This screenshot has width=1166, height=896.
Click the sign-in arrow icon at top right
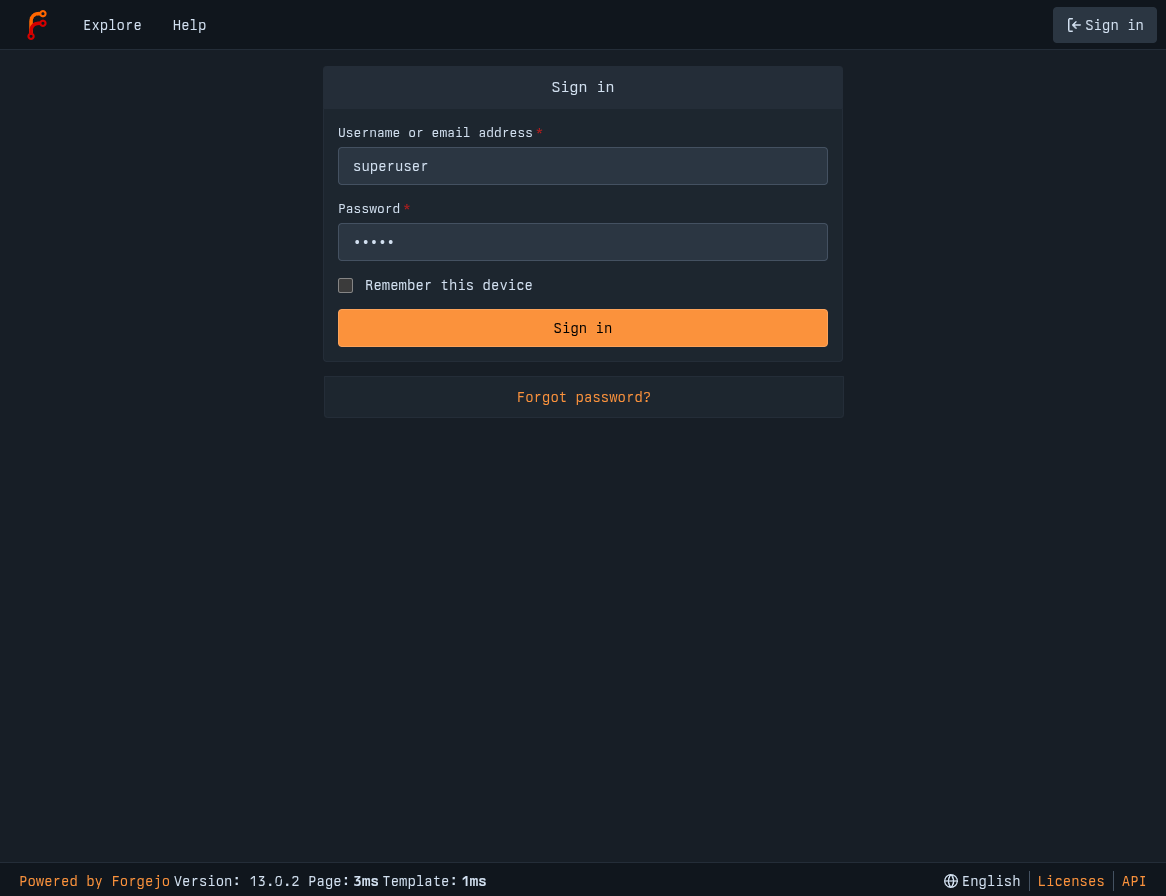pyautogui.click(x=1074, y=25)
